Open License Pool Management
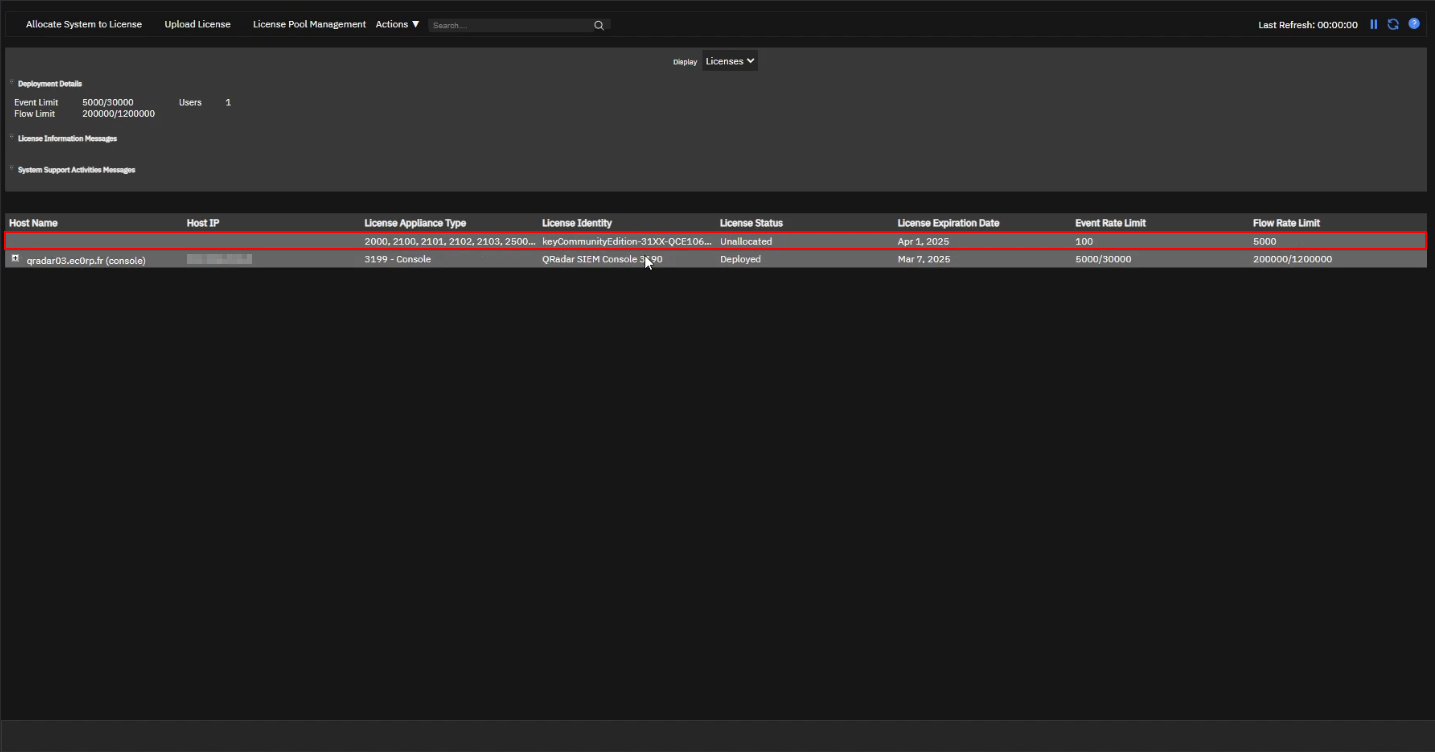Viewport: 1435px width, 752px height. tap(309, 24)
